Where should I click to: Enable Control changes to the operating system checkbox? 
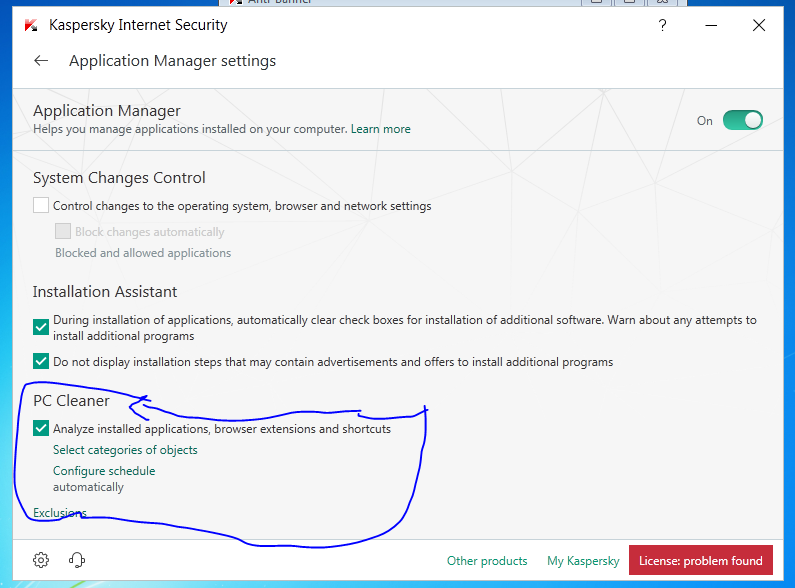(x=41, y=205)
